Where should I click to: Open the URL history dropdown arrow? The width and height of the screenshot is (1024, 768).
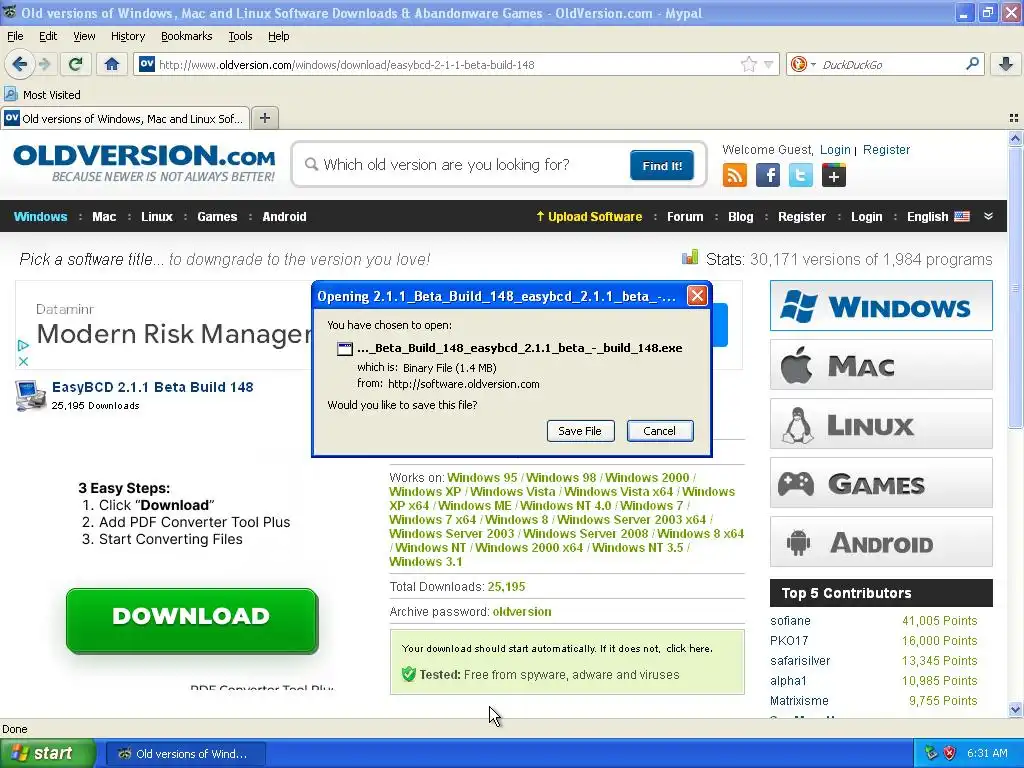tap(768, 64)
